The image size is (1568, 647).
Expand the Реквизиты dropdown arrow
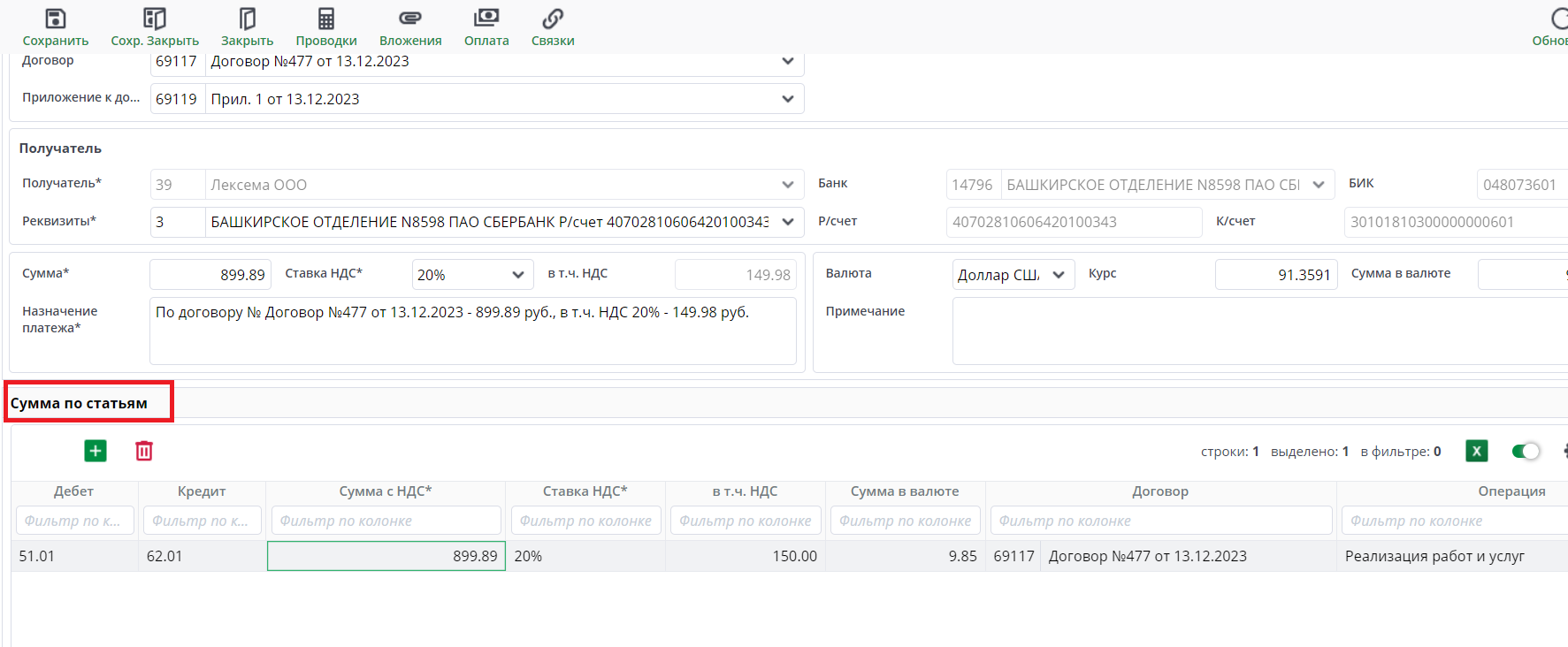pyautogui.click(x=787, y=222)
